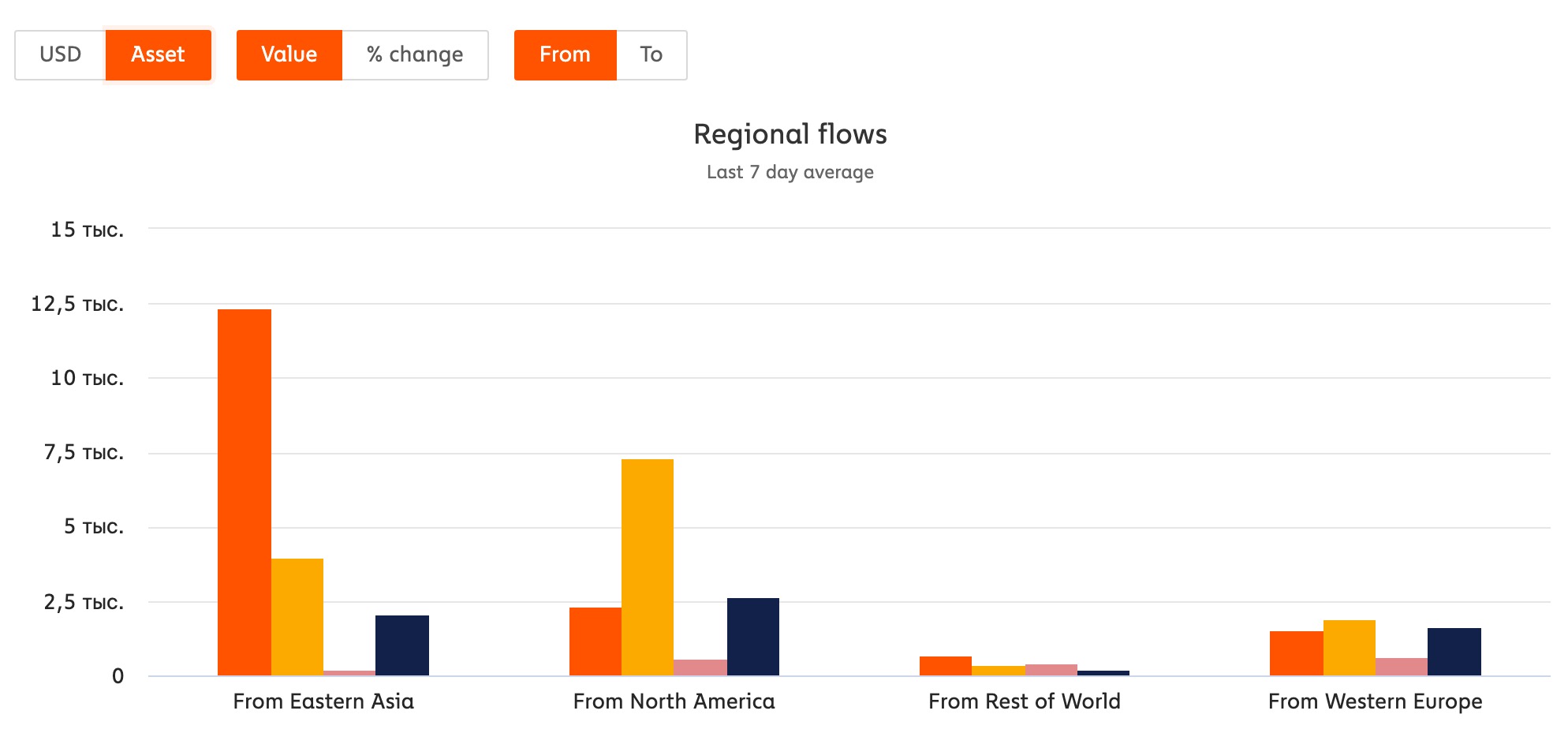The height and width of the screenshot is (748, 1568).
Task: Click the tall yellow North America bar
Action: click(x=648, y=567)
